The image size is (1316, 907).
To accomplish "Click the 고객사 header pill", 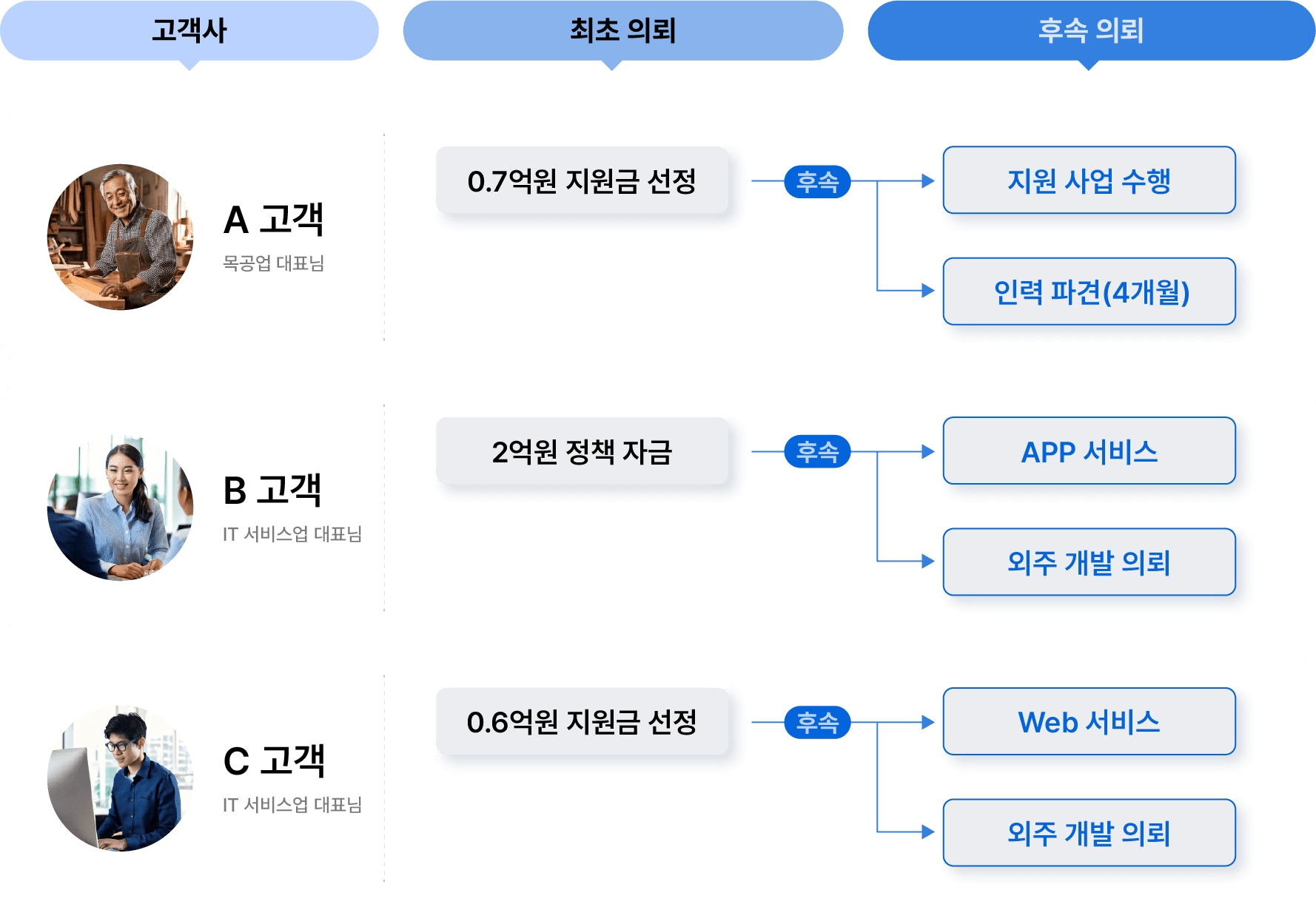I will click(x=189, y=30).
